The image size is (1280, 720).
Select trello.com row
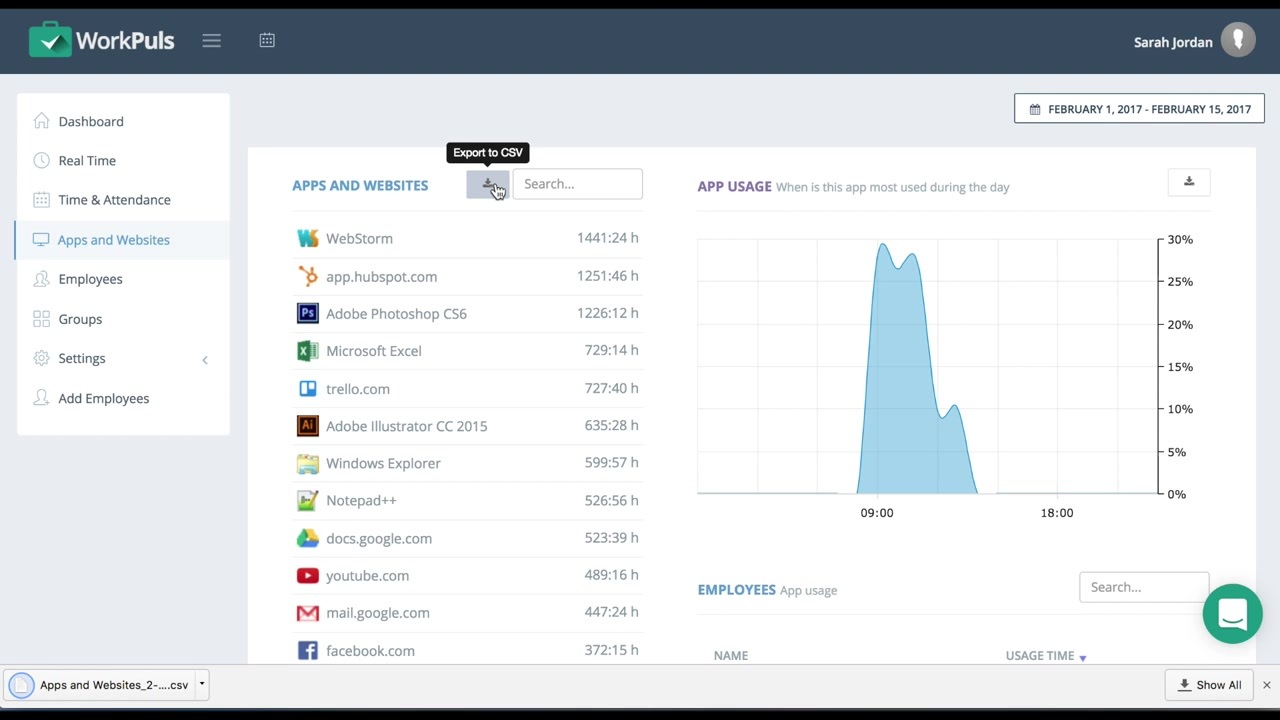(467, 388)
